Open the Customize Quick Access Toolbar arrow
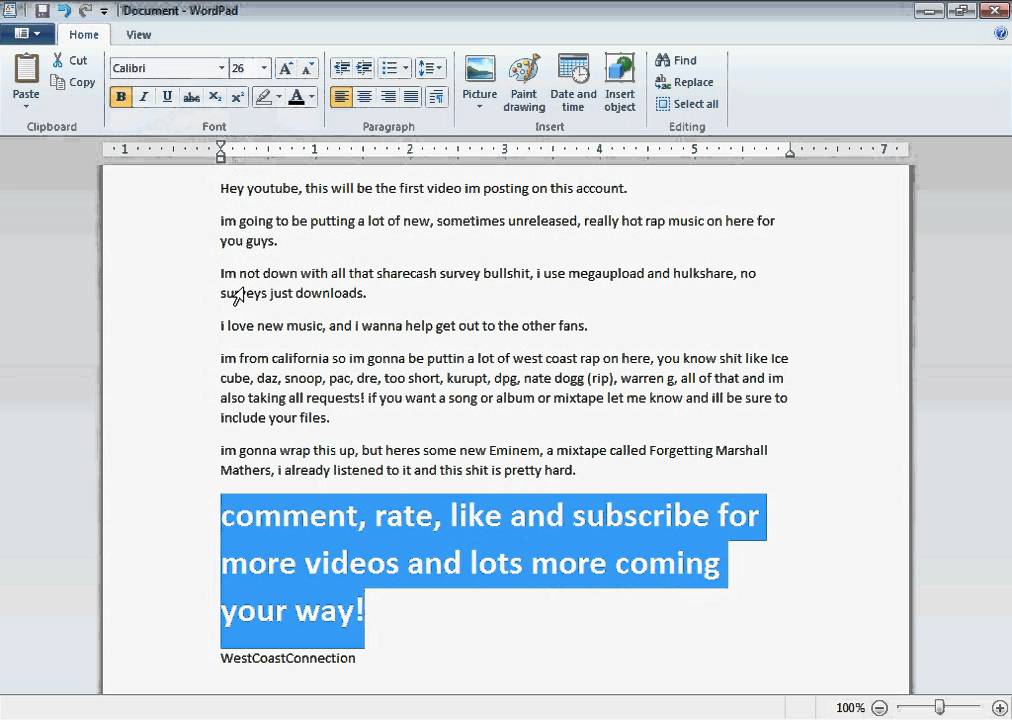Screen dimensions: 1012x720 pyautogui.click(x=105, y=11)
